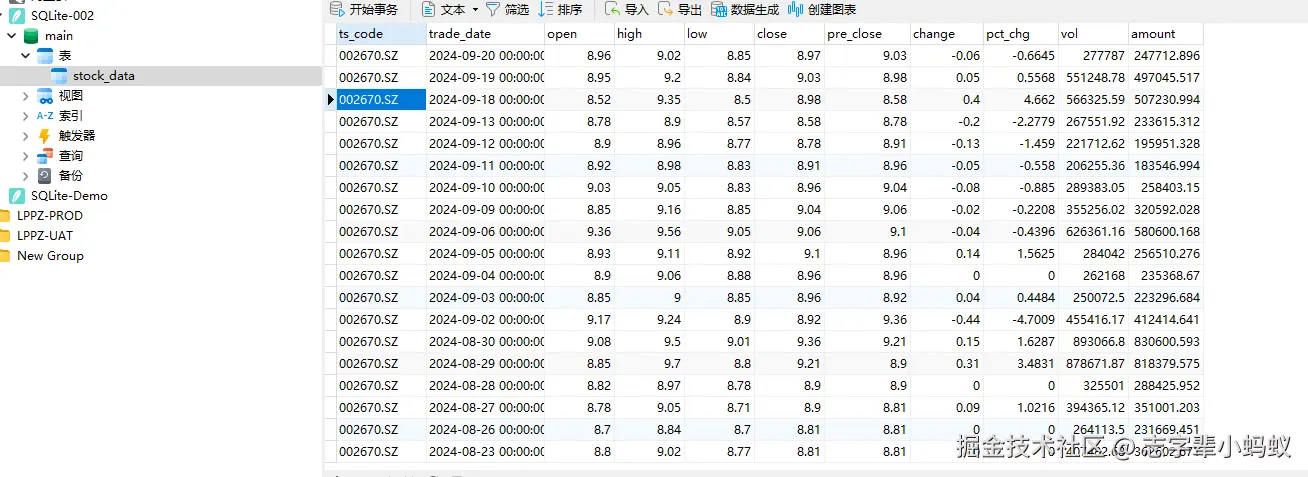
Task: Click vol cell 262168
Action: pos(1093,276)
